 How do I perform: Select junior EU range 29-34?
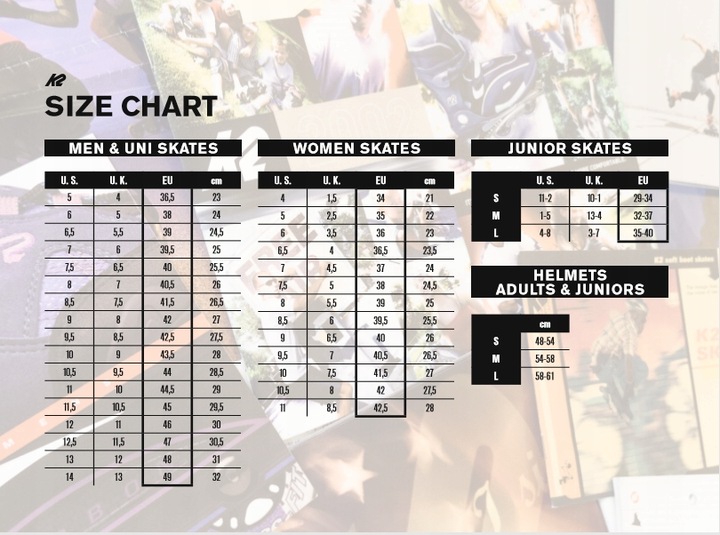click(x=642, y=198)
